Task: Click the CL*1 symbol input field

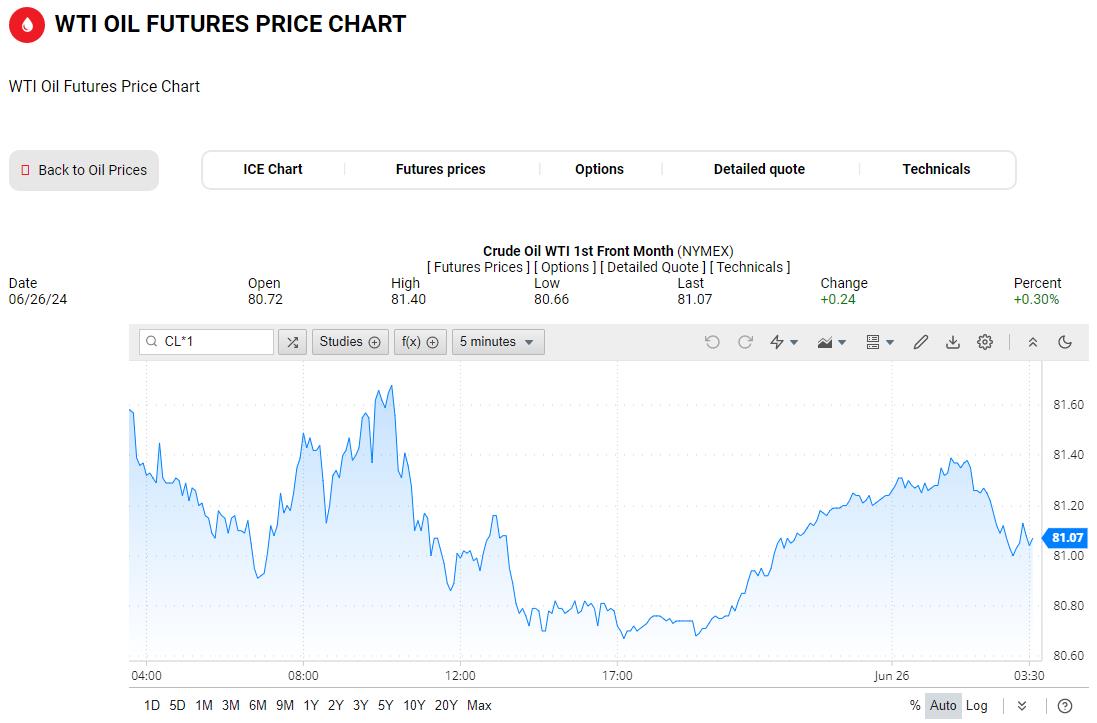Action: click(x=206, y=342)
